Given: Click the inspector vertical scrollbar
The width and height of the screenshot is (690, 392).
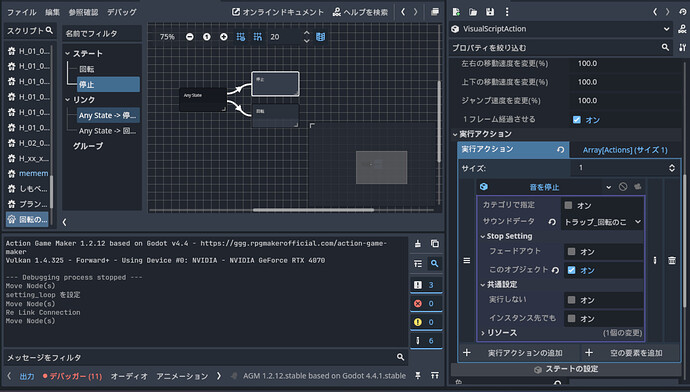Looking at the screenshot, I should coord(685,241).
